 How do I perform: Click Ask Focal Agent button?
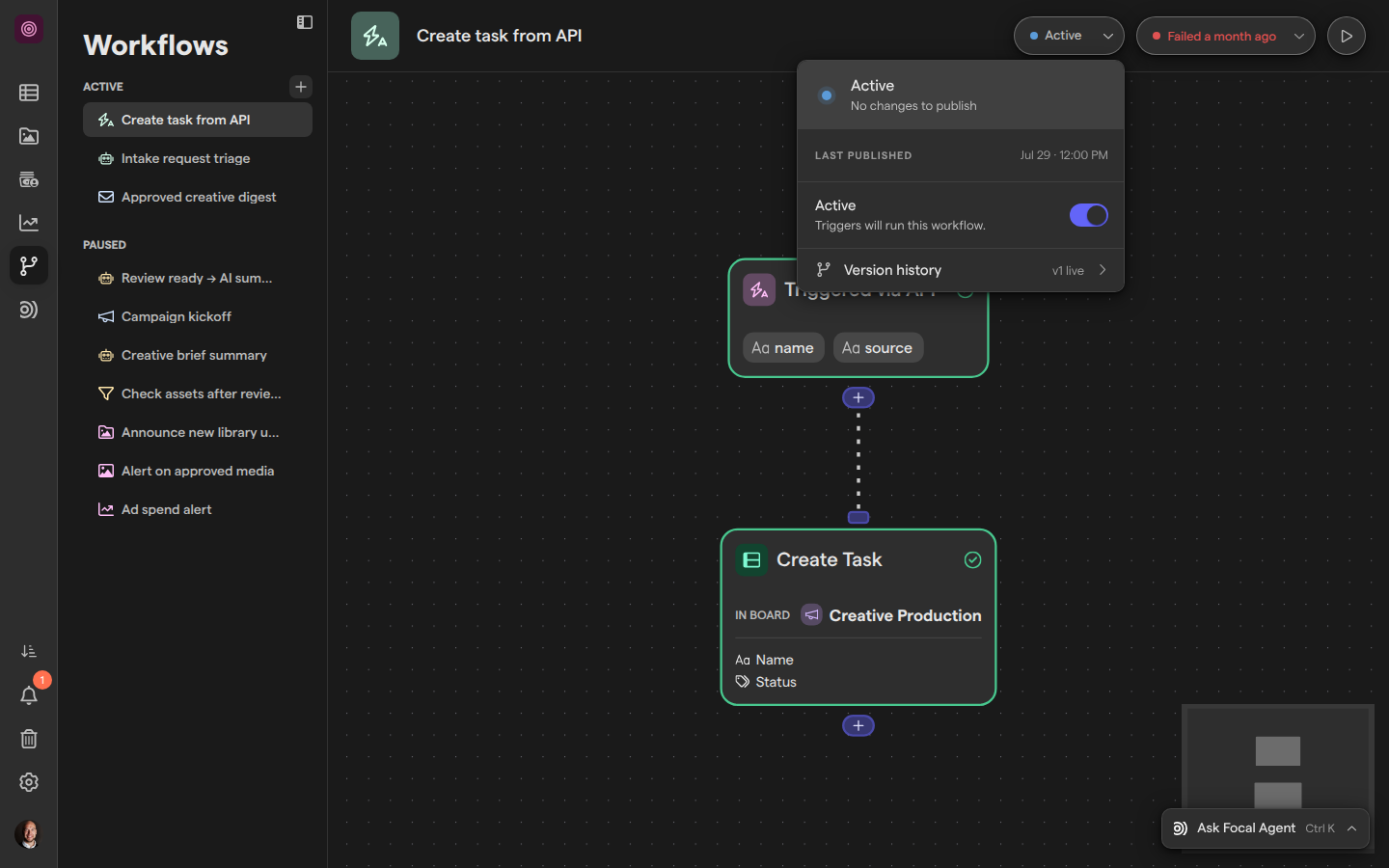[1266, 828]
